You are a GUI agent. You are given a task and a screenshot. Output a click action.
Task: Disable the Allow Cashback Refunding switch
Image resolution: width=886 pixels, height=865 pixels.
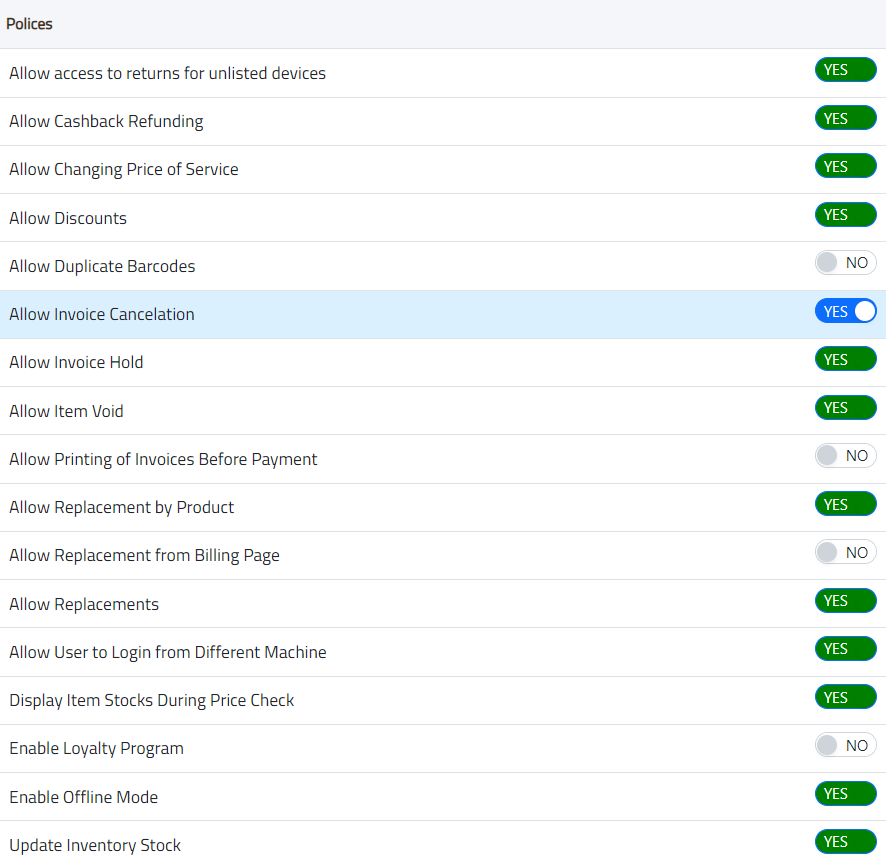[845, 118]
